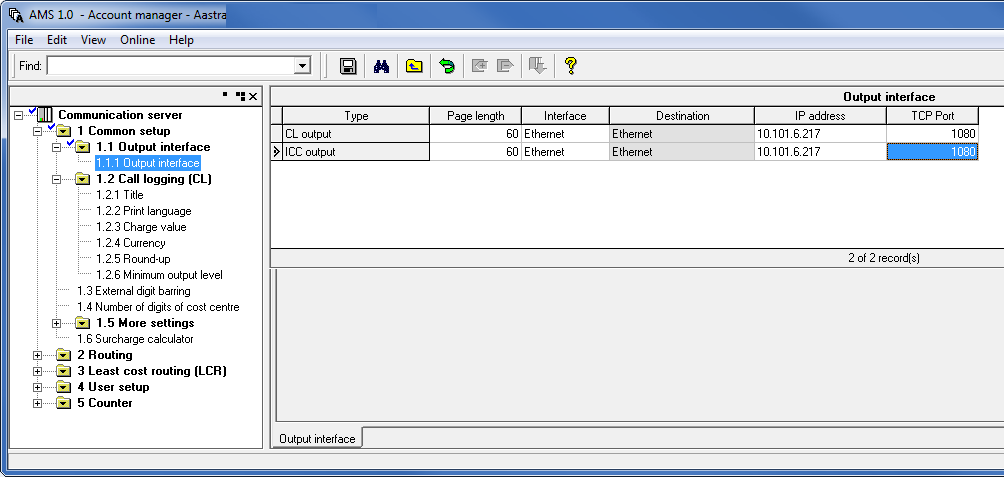Click the Communication server root icon
The height and width of the screenshot is (477, 1004).
click(x=43, y=115)
